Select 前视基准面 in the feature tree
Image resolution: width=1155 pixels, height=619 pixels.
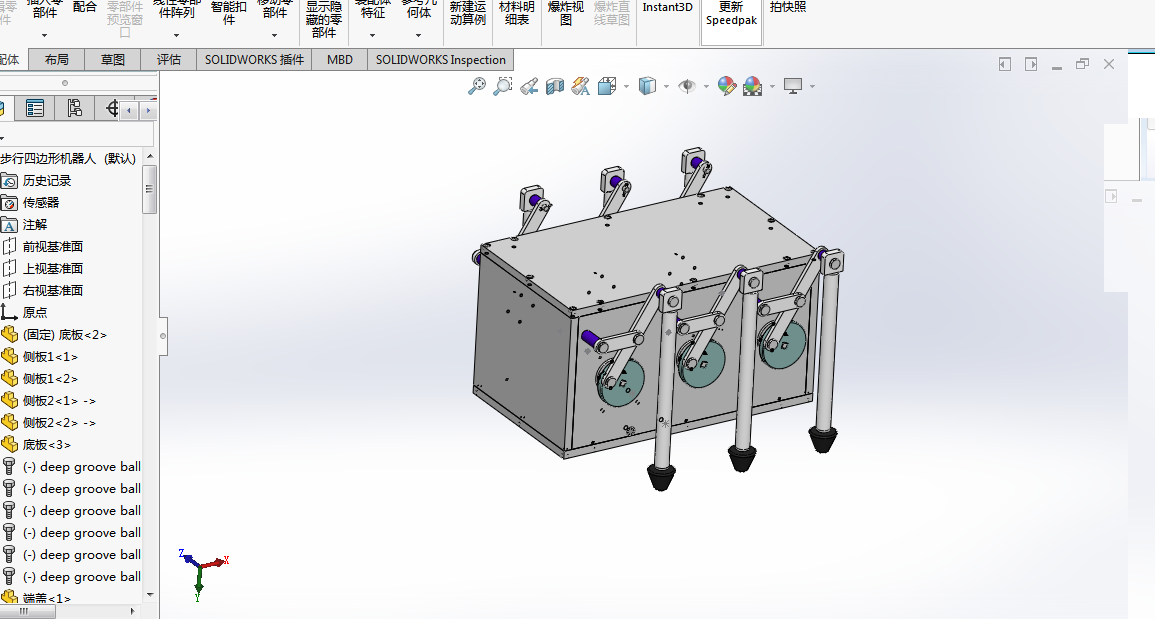click(x=52, y=246)
